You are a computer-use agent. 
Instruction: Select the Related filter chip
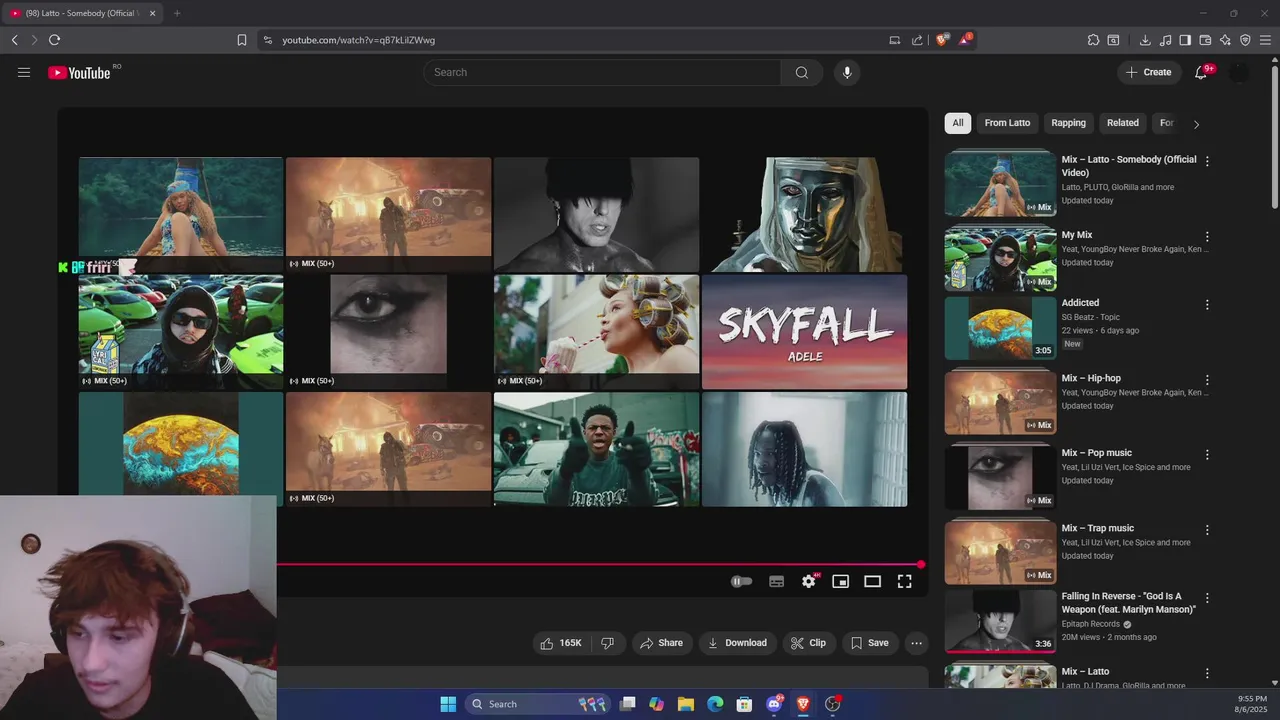[1122, 123]
